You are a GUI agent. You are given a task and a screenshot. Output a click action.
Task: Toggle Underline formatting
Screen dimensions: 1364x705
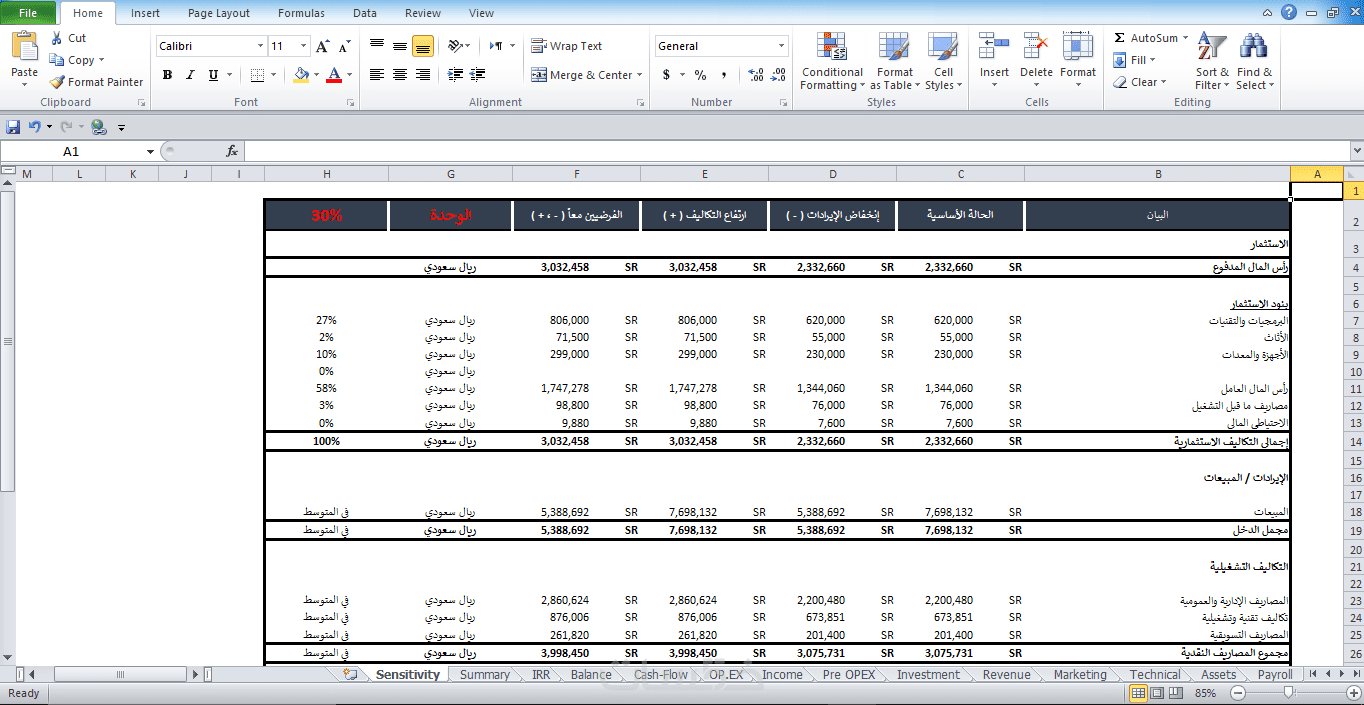213,75
